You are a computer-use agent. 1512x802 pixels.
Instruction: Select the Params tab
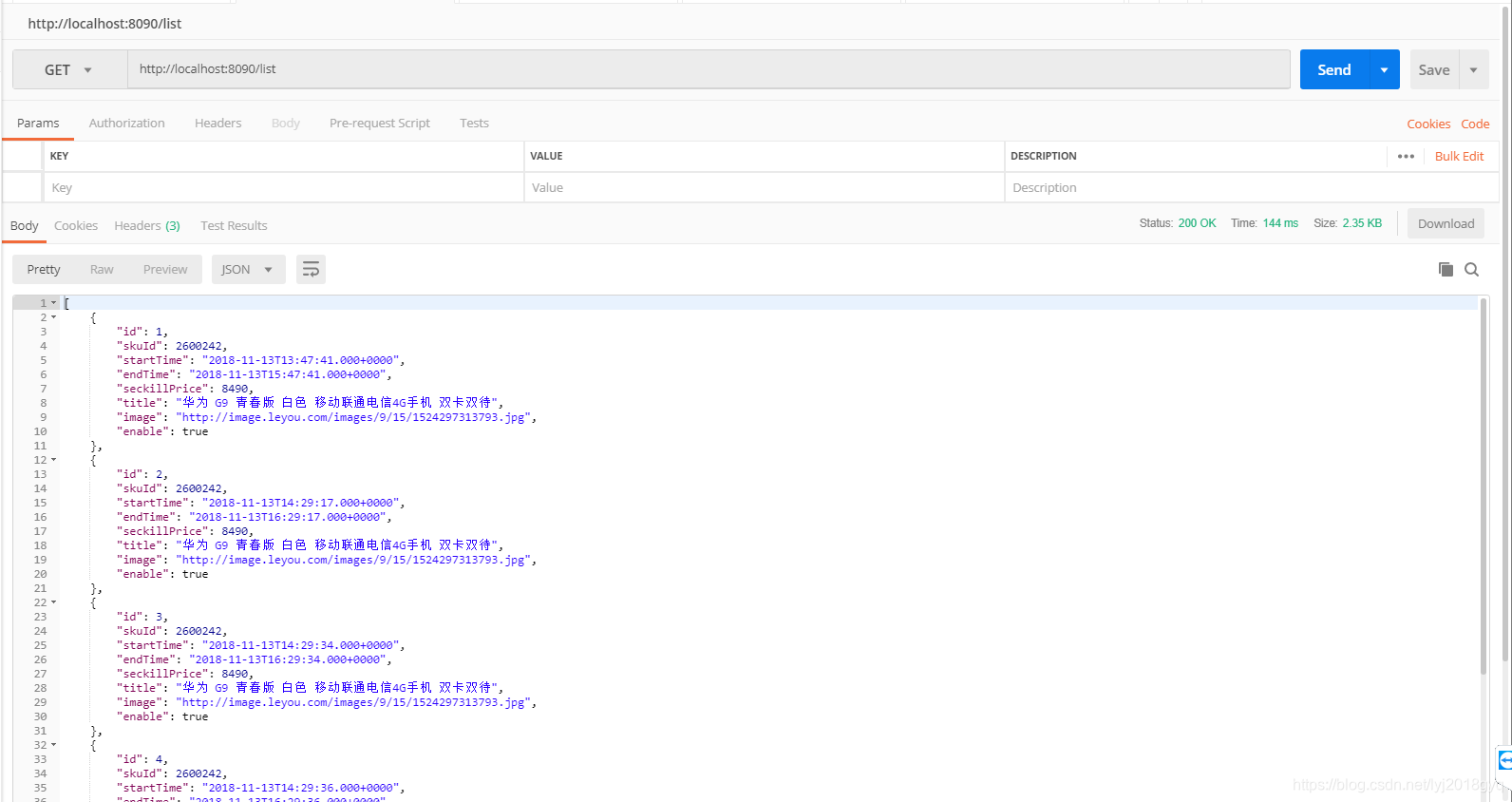pyautogui.click(x=38, y=124)
